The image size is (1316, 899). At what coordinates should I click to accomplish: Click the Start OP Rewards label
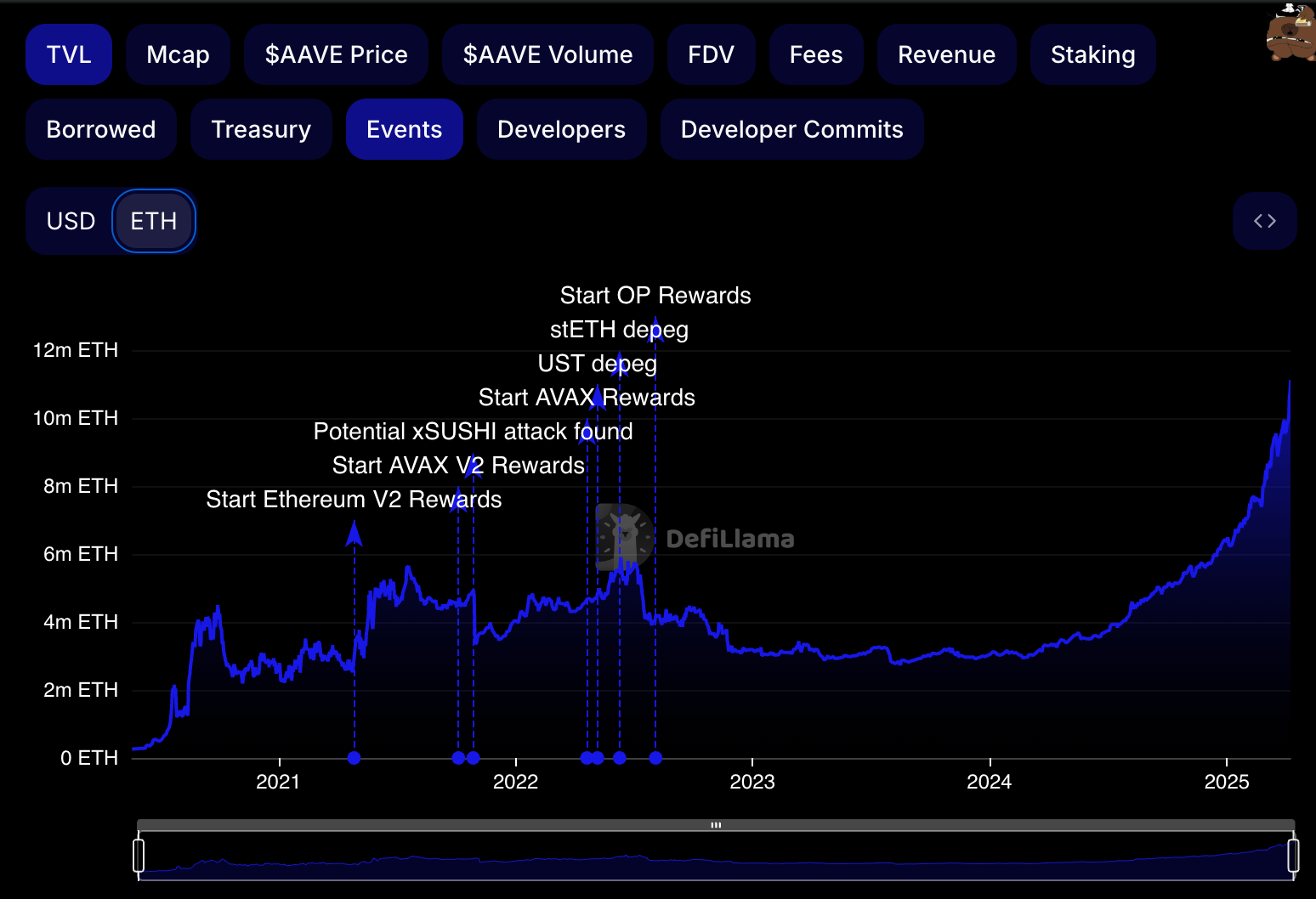pos(655,296)
